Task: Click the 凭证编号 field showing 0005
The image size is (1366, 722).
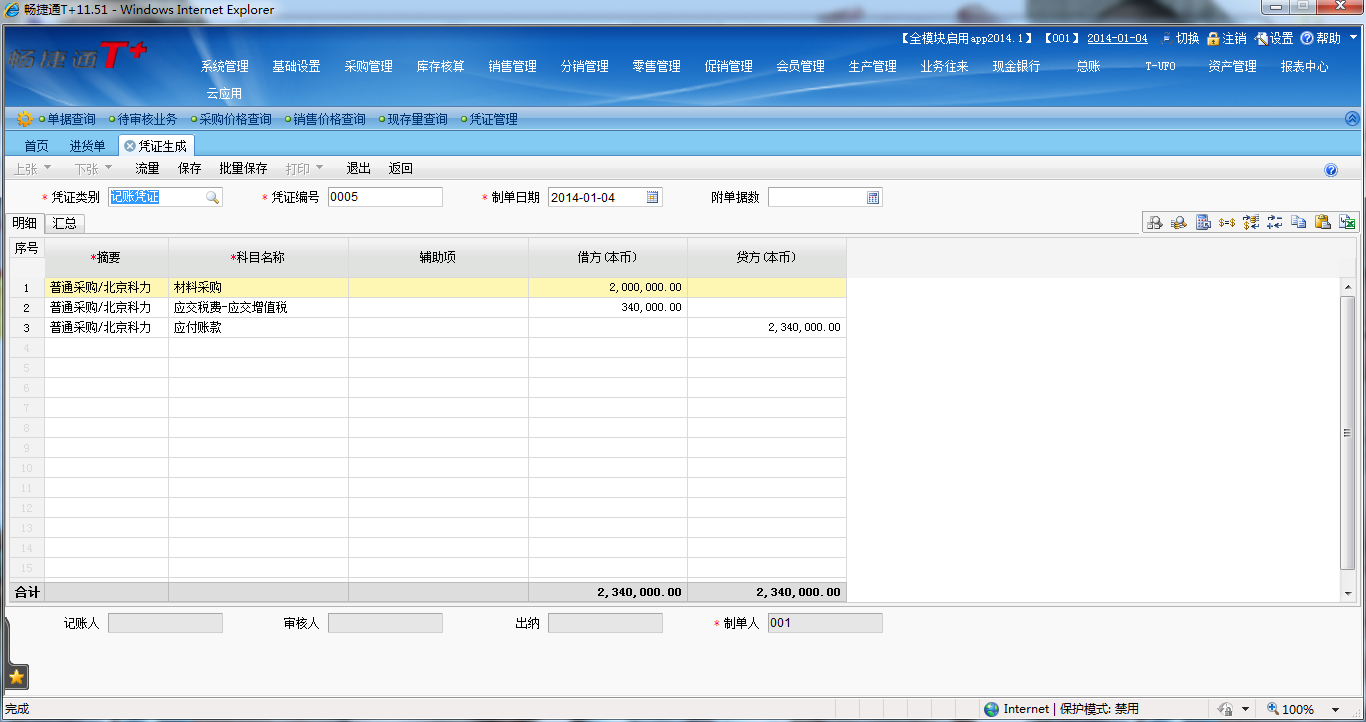Action: (x=385, y=197)
